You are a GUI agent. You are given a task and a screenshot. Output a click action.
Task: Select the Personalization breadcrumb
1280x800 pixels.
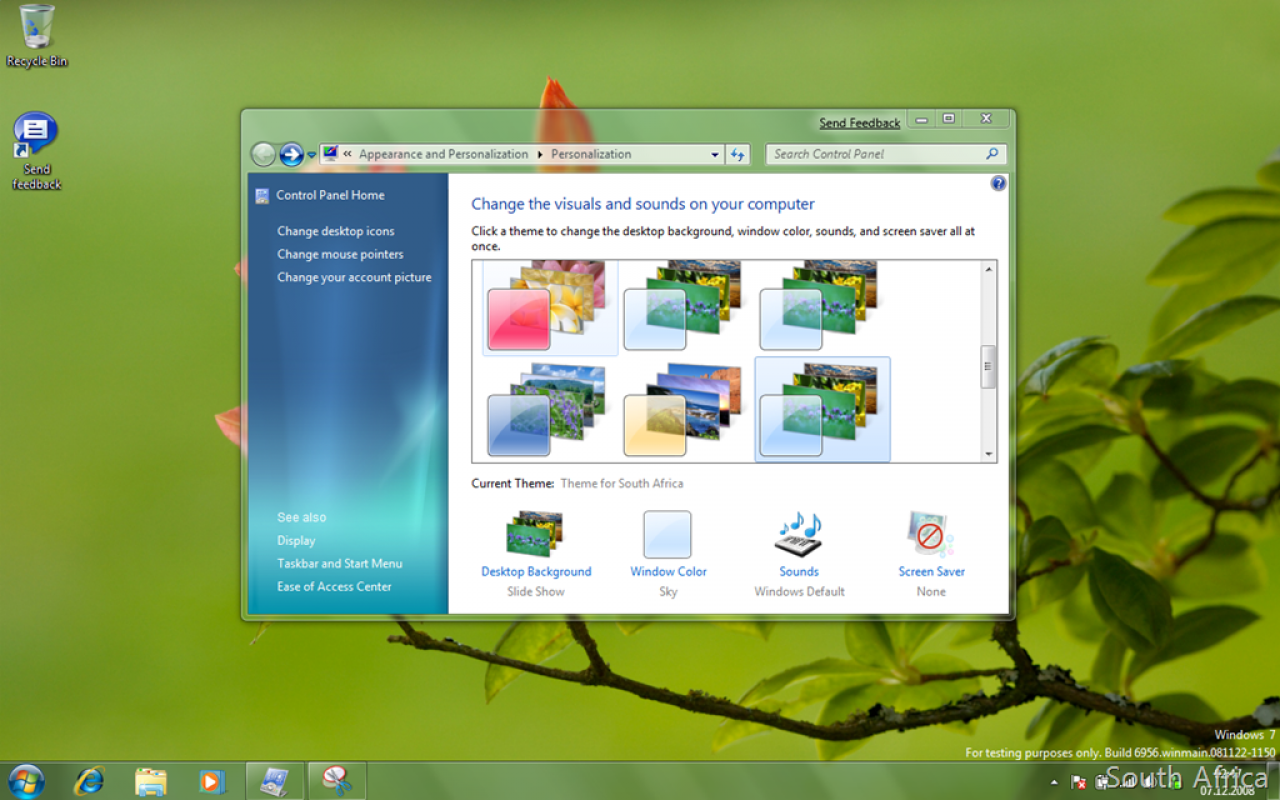(591, 154)
